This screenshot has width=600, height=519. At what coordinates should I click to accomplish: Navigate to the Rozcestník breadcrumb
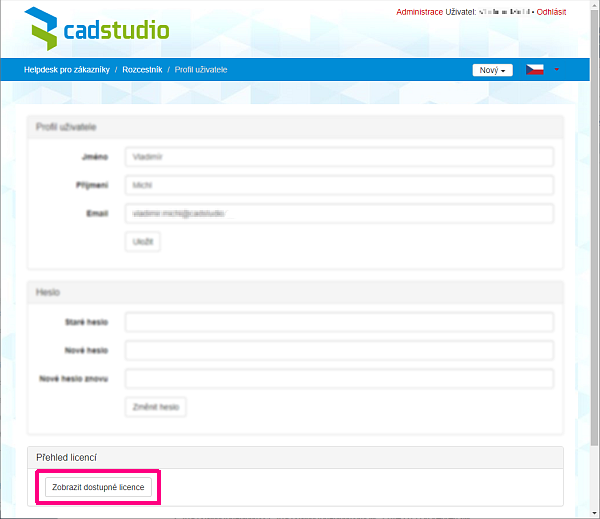pyautogui.click(x=142, y=70)
